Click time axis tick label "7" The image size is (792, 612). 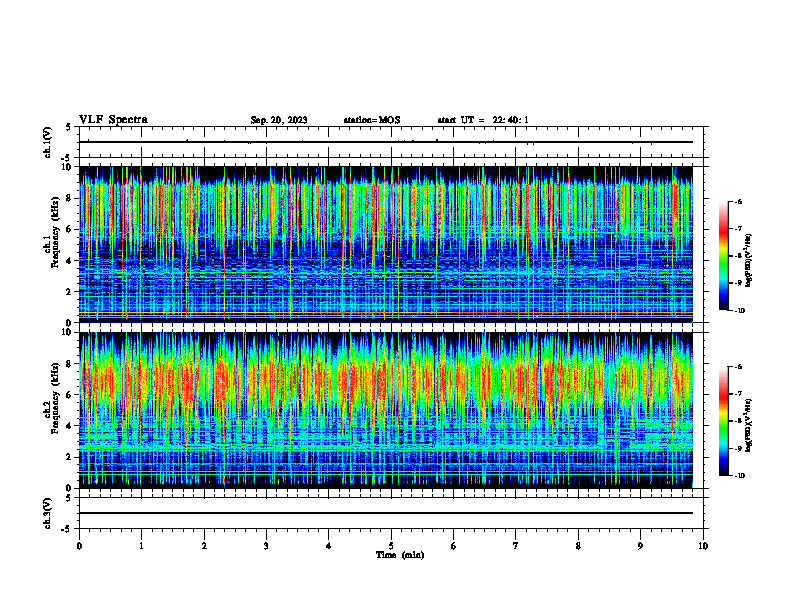click(x=516, y=546)
